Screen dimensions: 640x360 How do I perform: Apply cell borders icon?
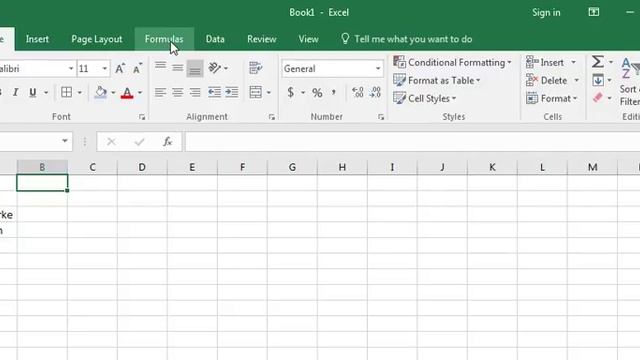point(67,92)
